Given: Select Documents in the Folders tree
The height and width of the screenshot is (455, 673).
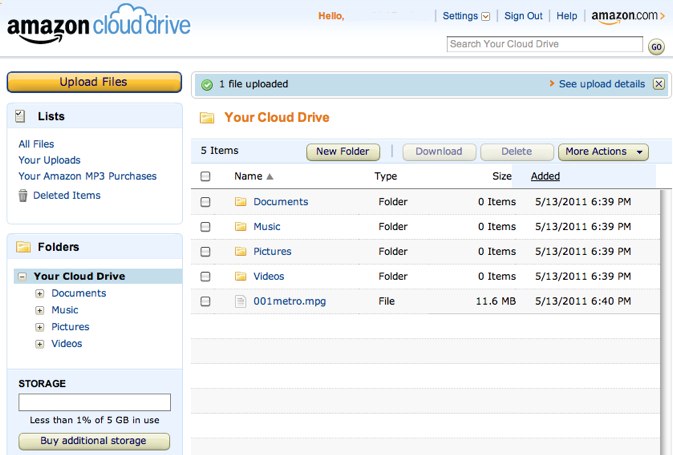Looking at the screenshot, I should pyautogui.click(x=79, y=293).
